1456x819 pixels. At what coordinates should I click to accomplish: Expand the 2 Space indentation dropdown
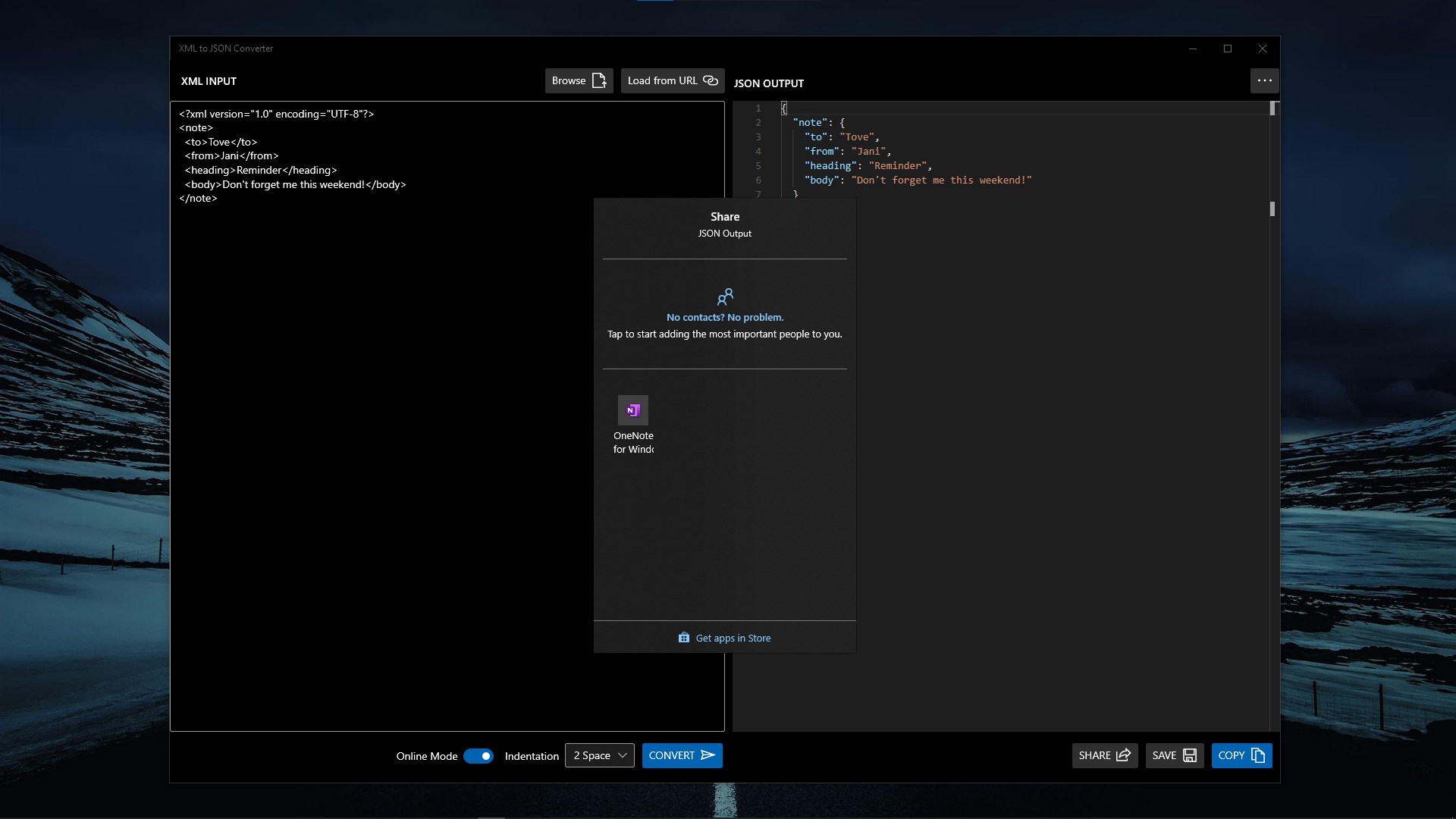coord(599,755)
